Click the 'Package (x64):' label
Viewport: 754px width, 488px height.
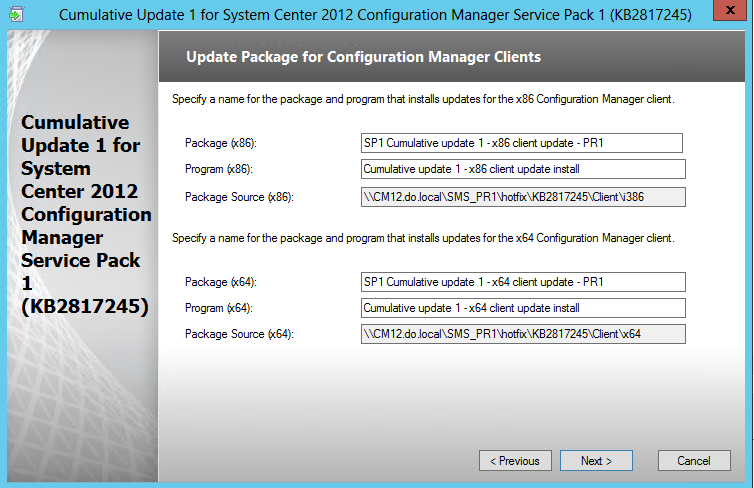tap(221, 282)
